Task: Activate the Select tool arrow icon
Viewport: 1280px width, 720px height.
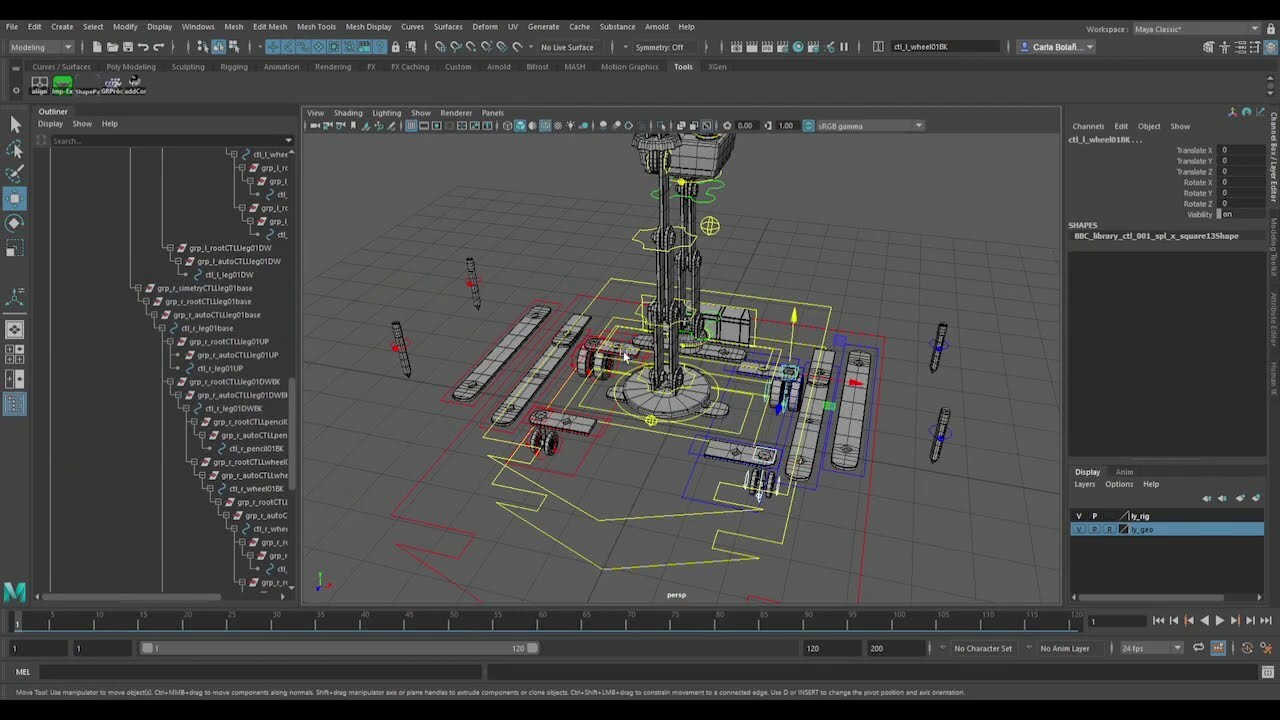Action: point(14,124)
